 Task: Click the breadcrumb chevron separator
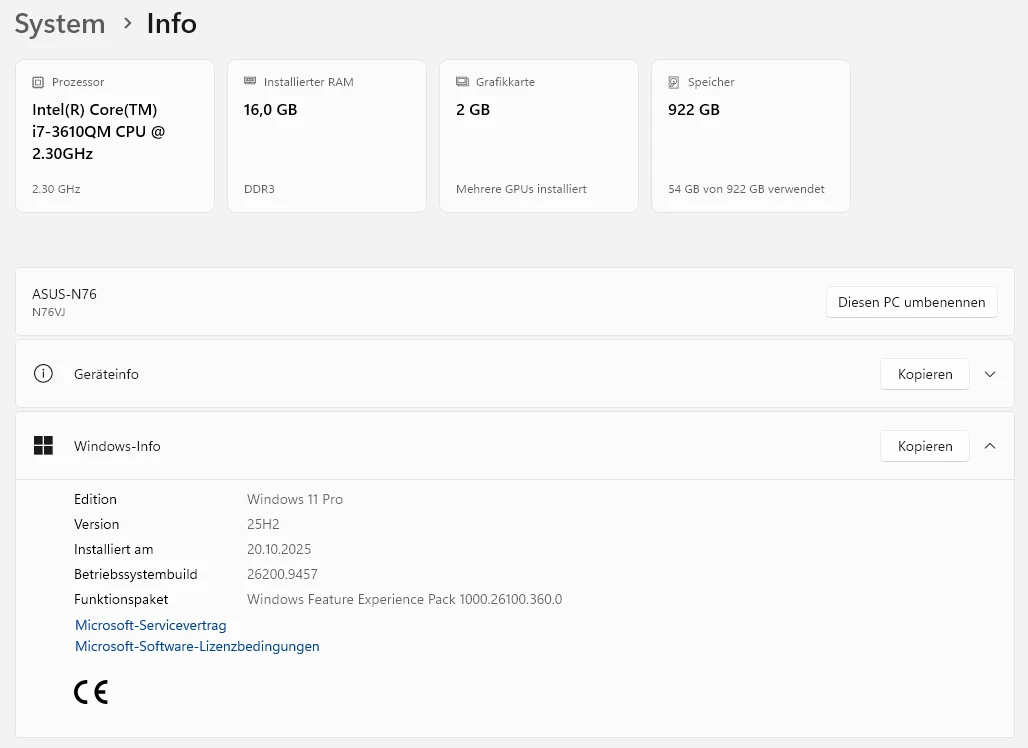(128, 24)
